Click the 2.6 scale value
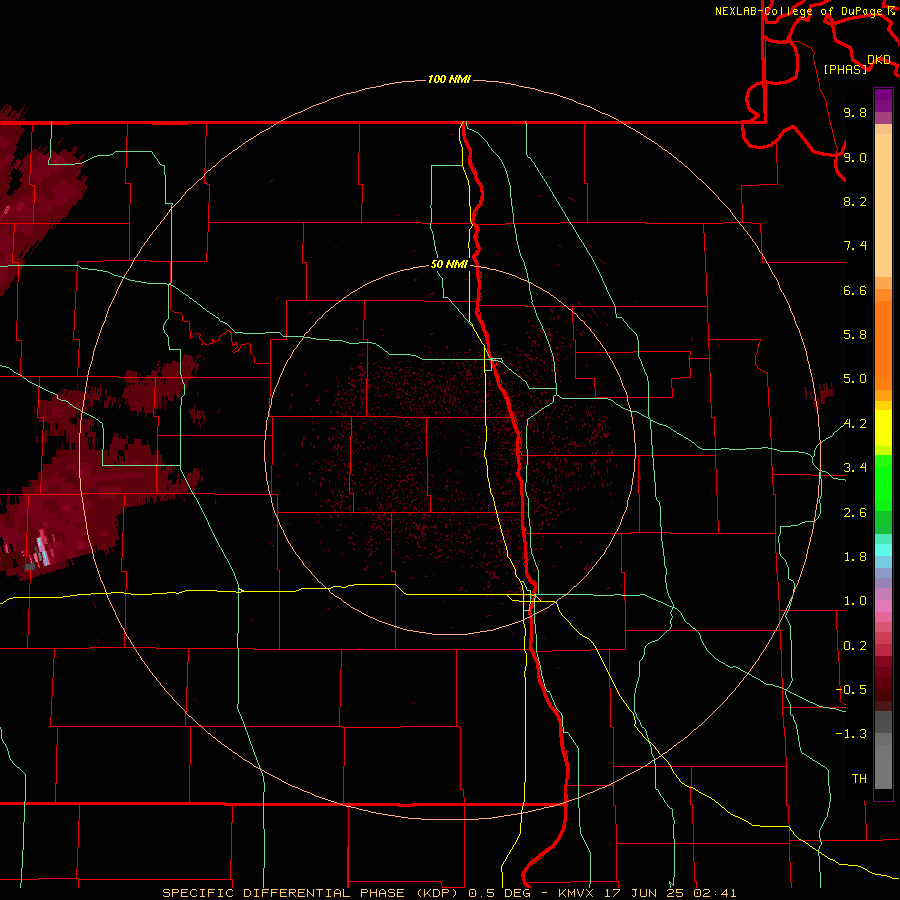This screenshot has width=900, height=900. pyautogui.click(x=855, y=513)
